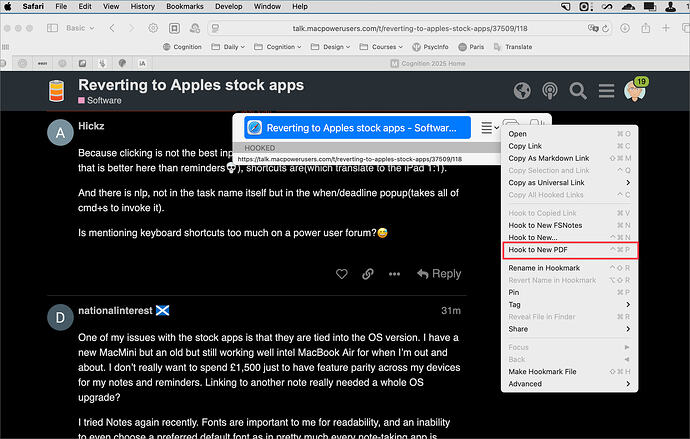Open the Bookmarks menu
The image size is (690, 439).
[x=185, y=6]
